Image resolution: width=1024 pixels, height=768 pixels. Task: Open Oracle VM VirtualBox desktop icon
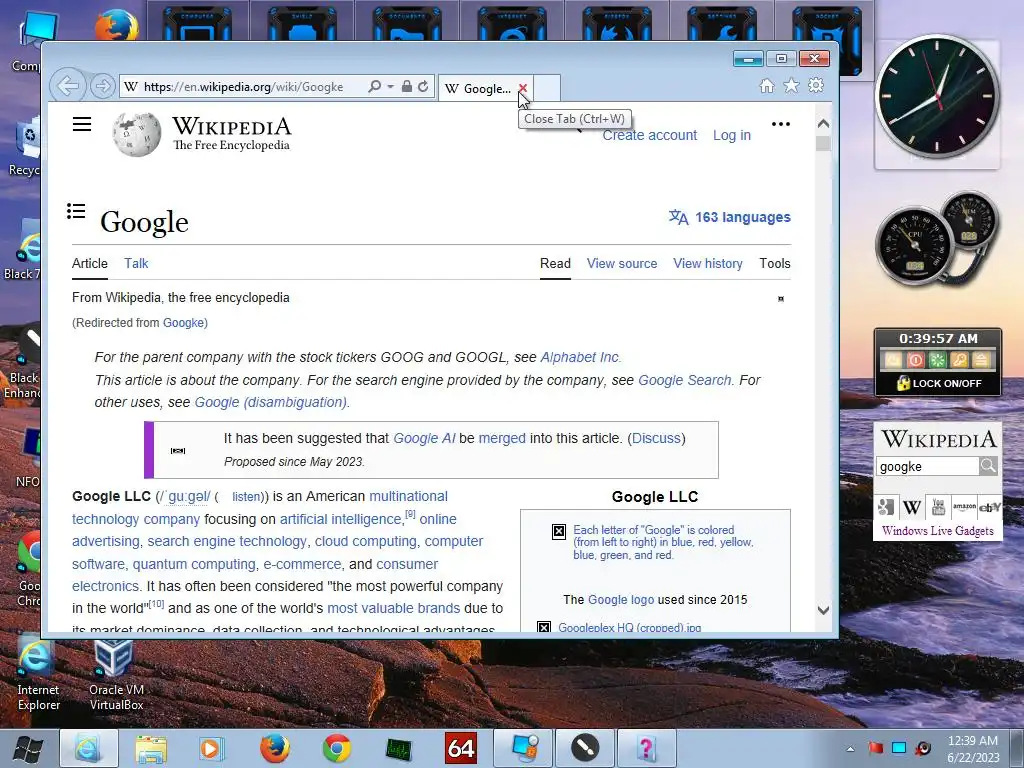coord(116,677)
